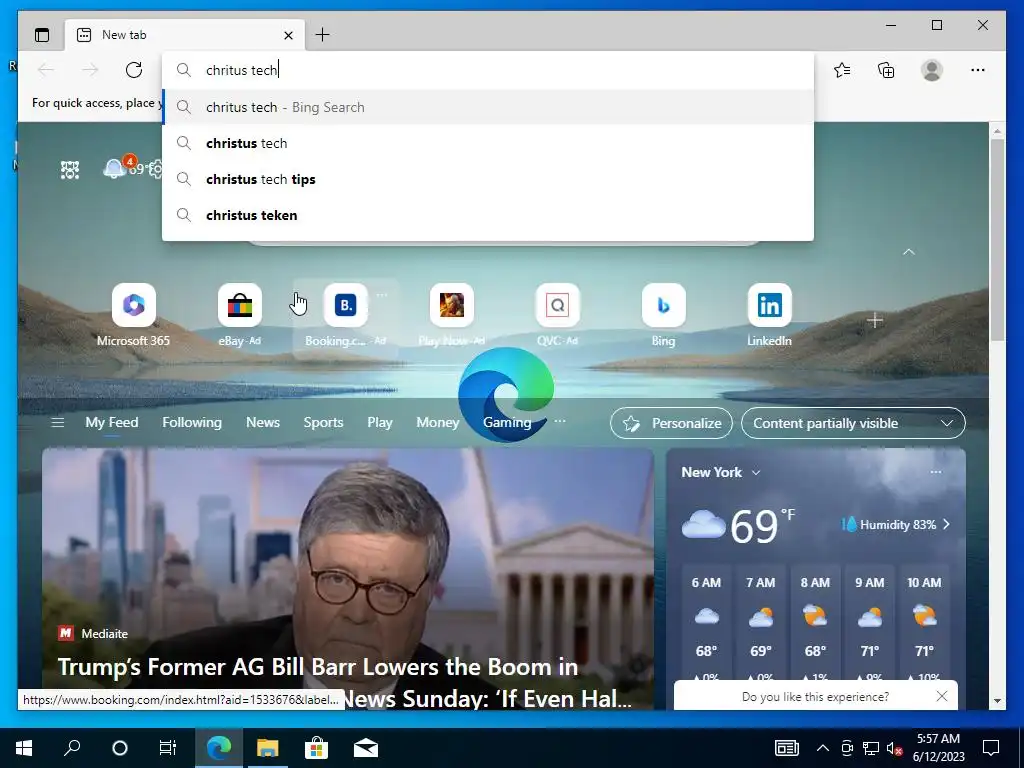Image resolution: width=1024 pixels, height=768 pixels.
Task: Change New York weather location dropdown
Action: point(721,472)
